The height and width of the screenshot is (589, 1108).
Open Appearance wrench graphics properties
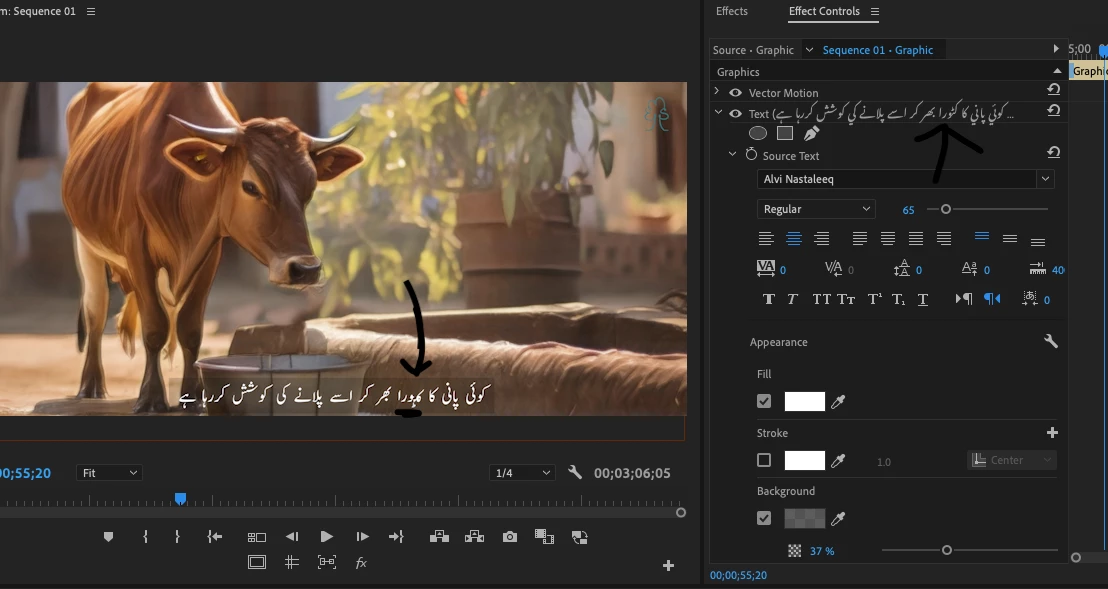tap(1051, 341)
